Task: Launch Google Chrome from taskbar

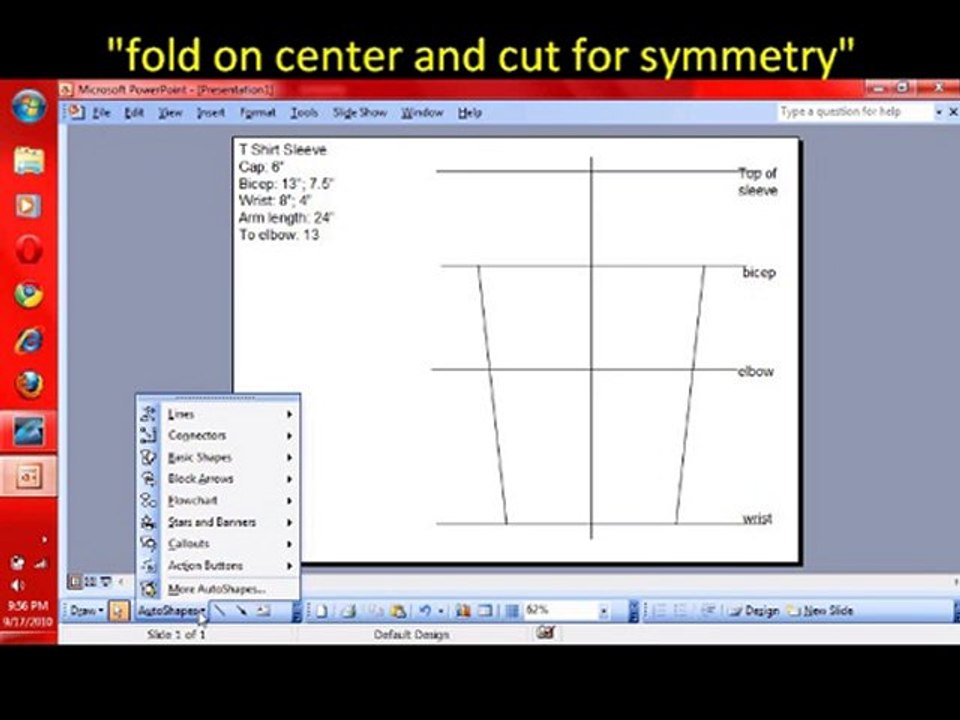Action: pyautogui.click(x=29, y=296)
